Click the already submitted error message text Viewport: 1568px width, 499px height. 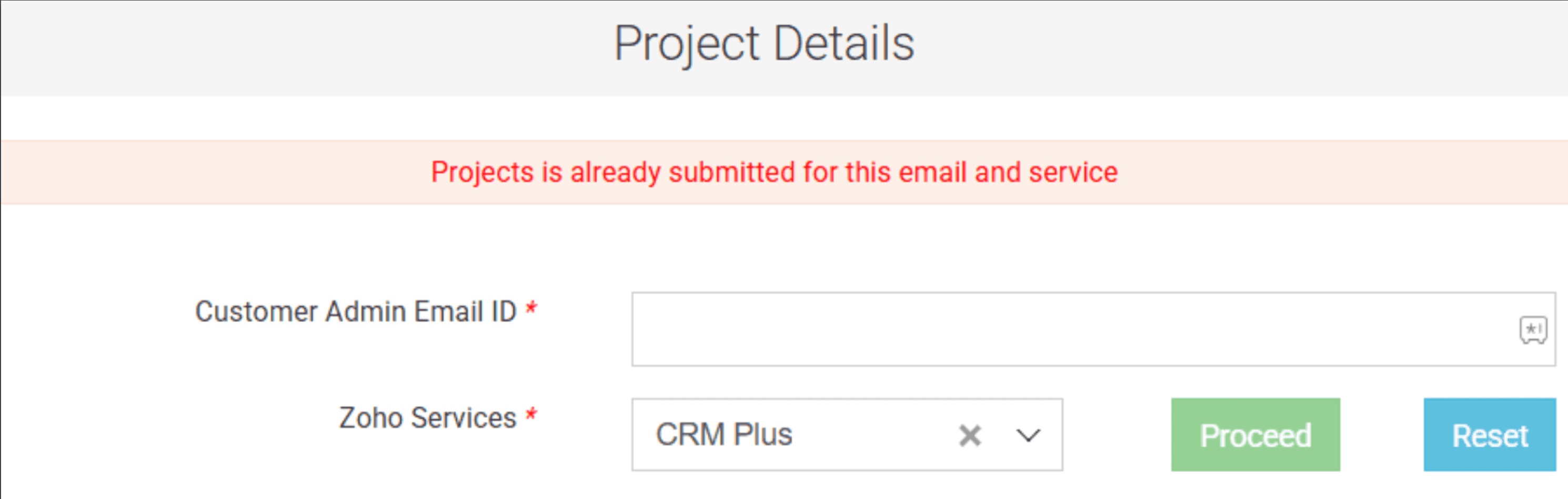click(774, 173)
